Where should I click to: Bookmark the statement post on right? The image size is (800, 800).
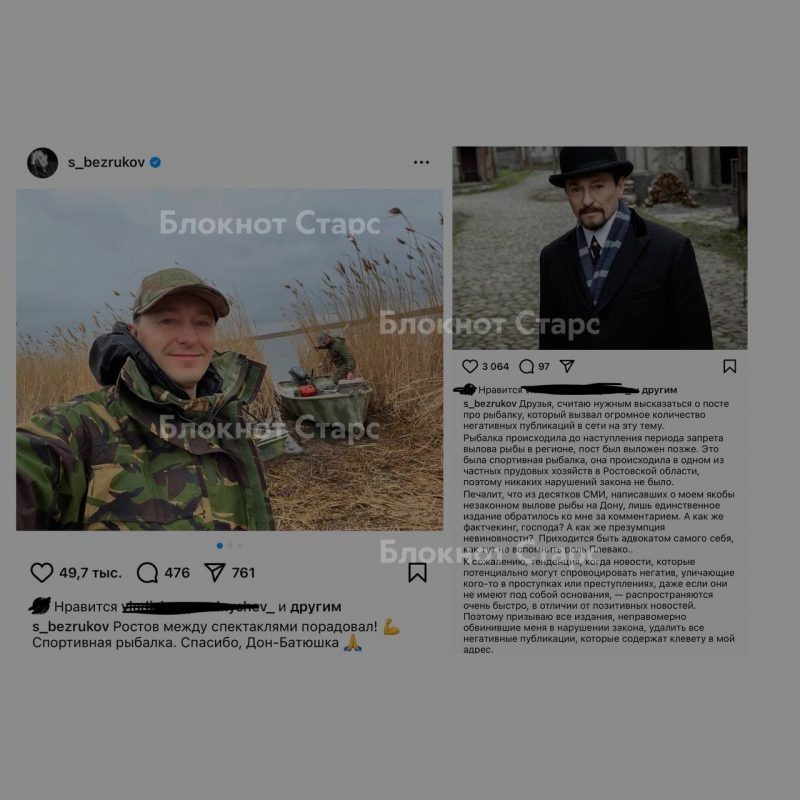[730, 366]
